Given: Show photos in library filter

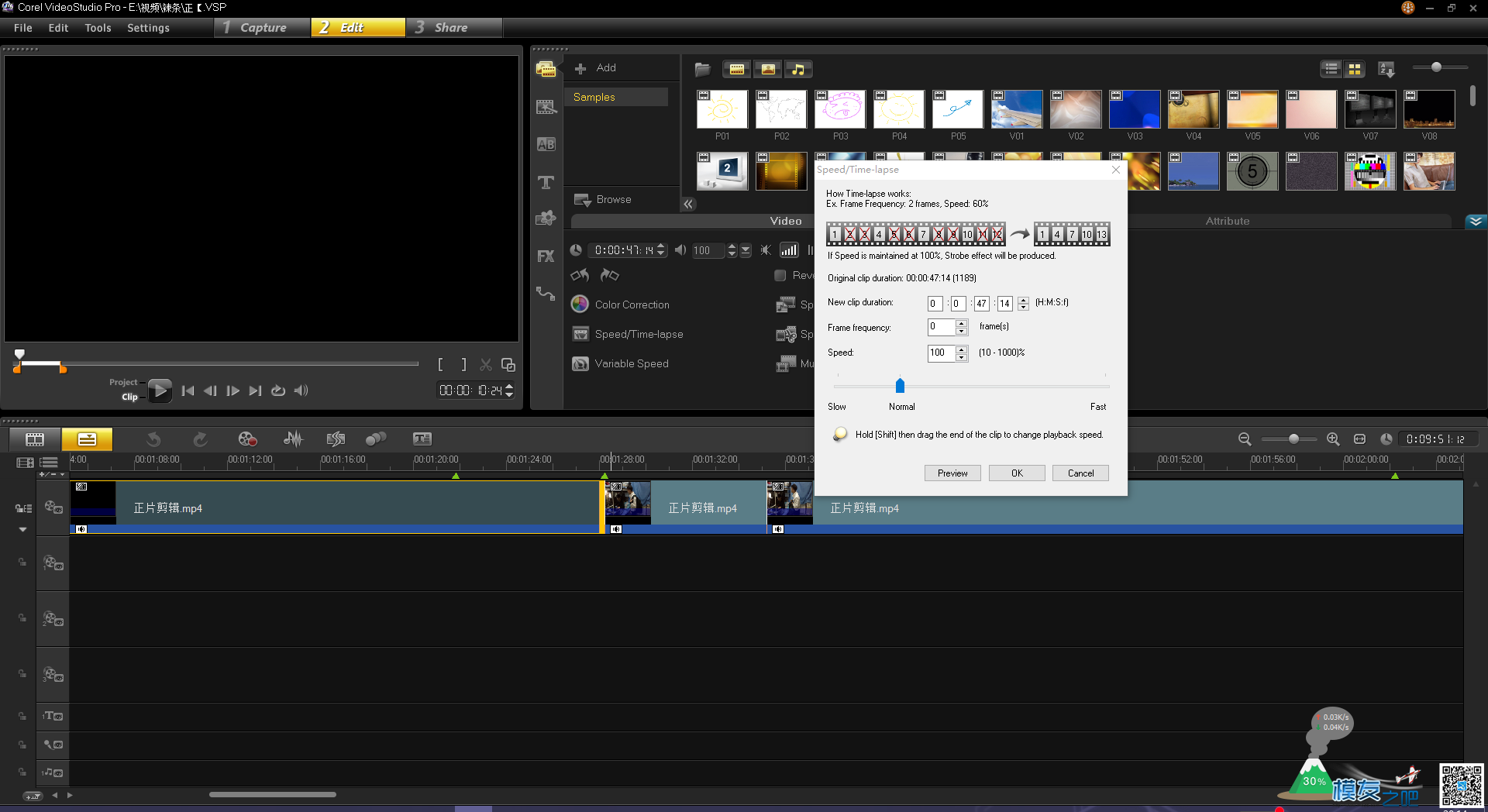Looking at the screenshot, I should coord(768,69).
